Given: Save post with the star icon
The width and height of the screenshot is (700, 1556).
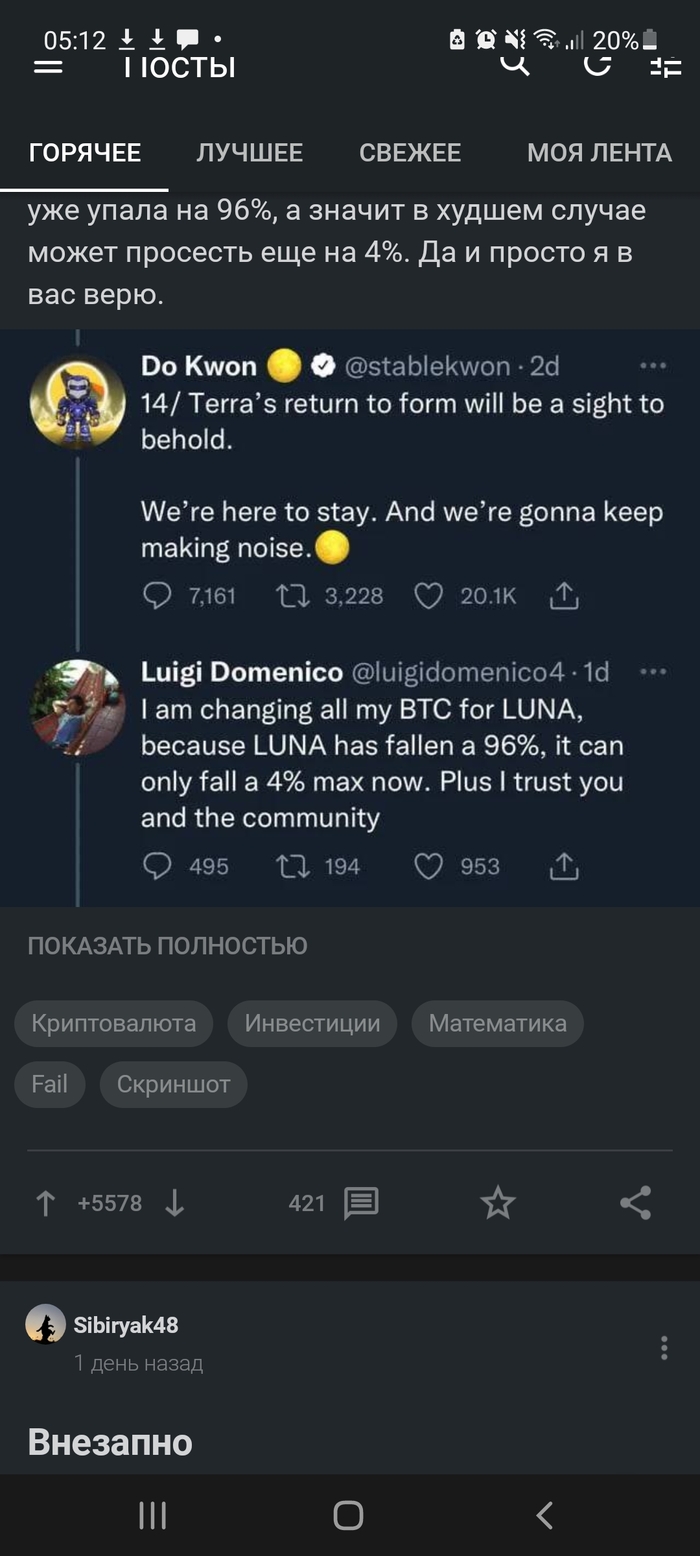Looking at the screenshot, I should click(x=498, y=1202).
